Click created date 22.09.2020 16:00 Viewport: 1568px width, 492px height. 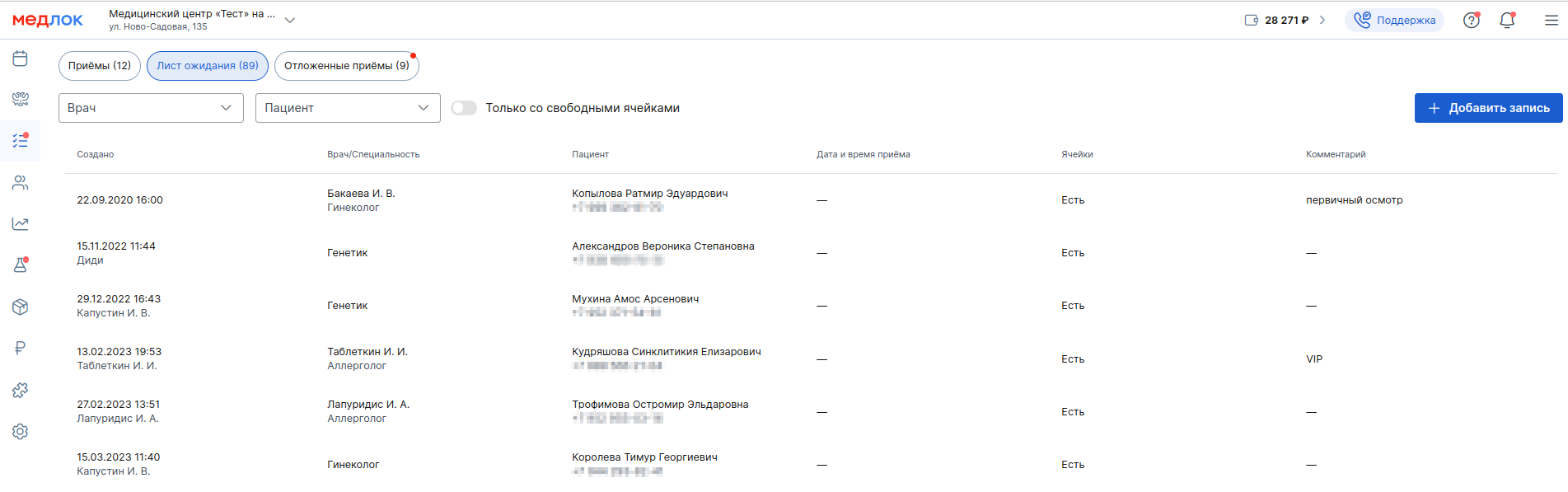pyautogui.click(x=119, y=200)
